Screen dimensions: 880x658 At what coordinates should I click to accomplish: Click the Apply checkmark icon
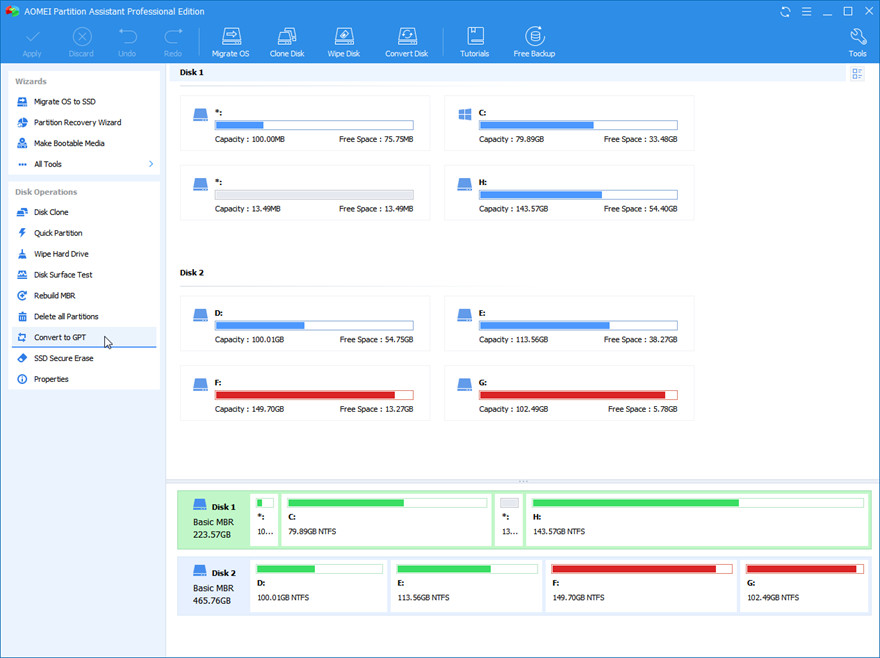(x=32, y=37)
